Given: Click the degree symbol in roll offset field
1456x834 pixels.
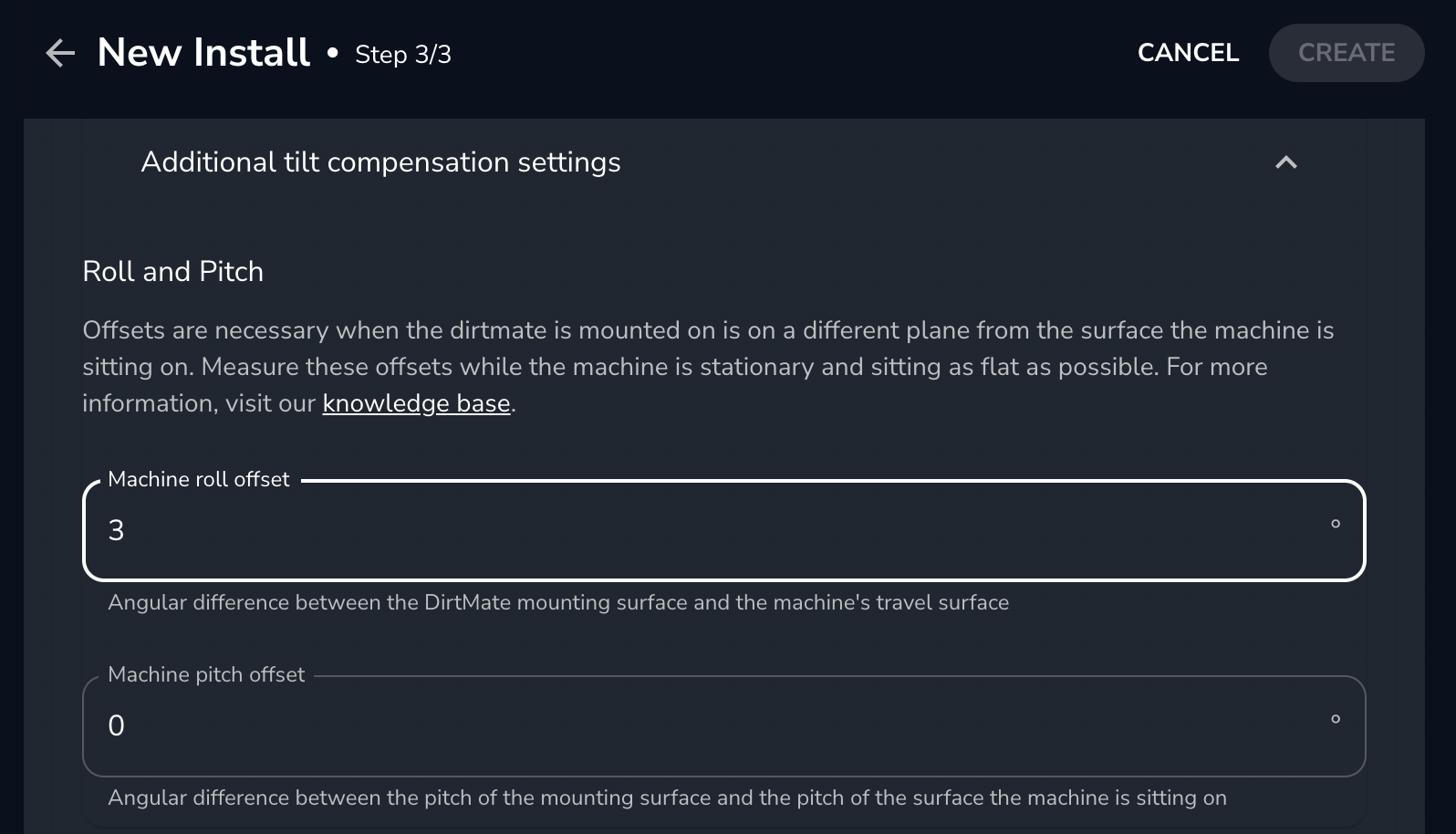Looking at the screenshot, I should click(x=1335, y=524).
